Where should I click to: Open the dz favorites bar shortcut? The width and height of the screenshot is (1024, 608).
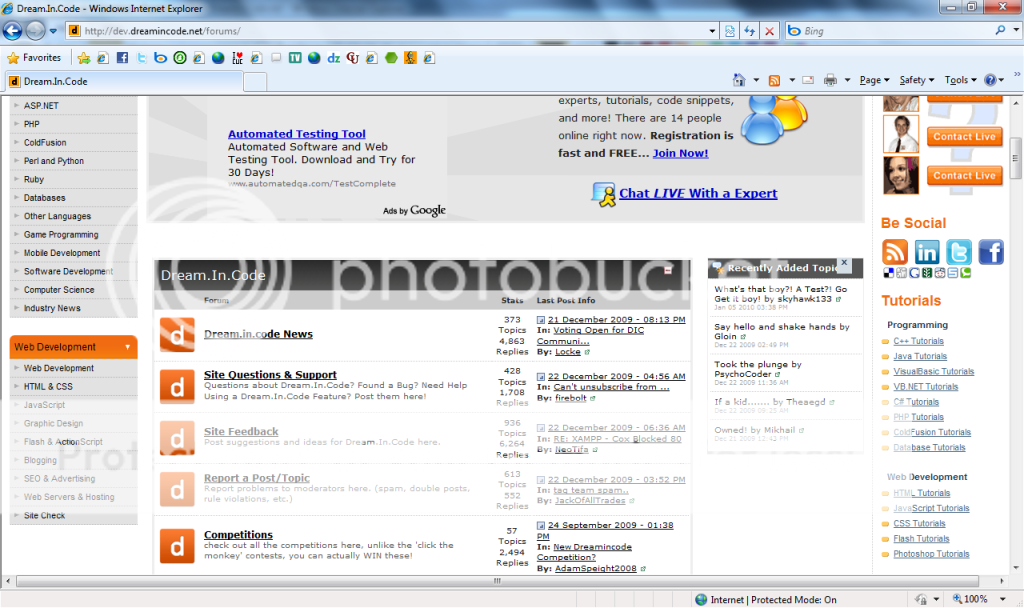click(334, 57)
